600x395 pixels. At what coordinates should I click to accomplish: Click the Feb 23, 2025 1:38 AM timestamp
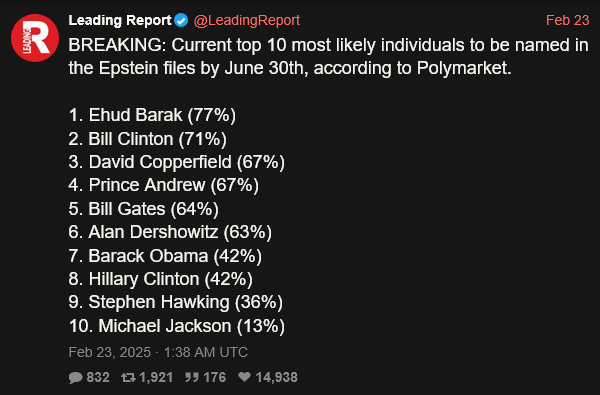point(158,352)
